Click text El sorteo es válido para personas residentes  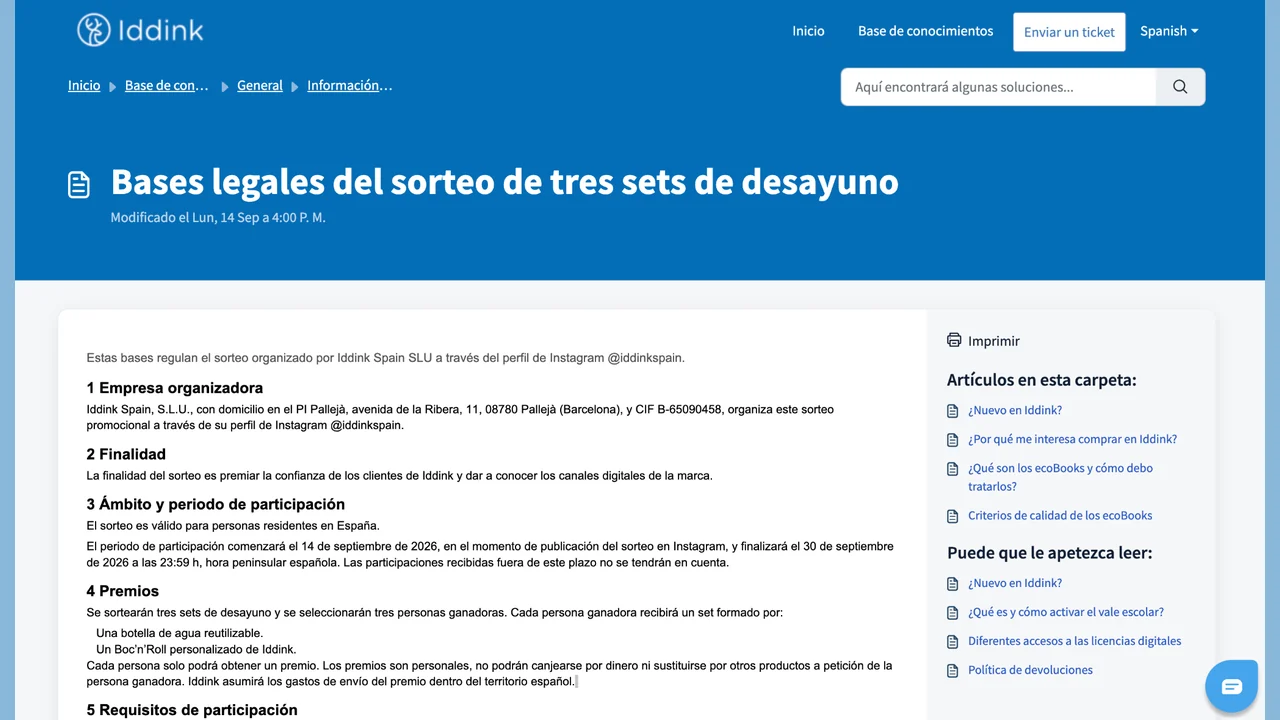tap(233, 525)
